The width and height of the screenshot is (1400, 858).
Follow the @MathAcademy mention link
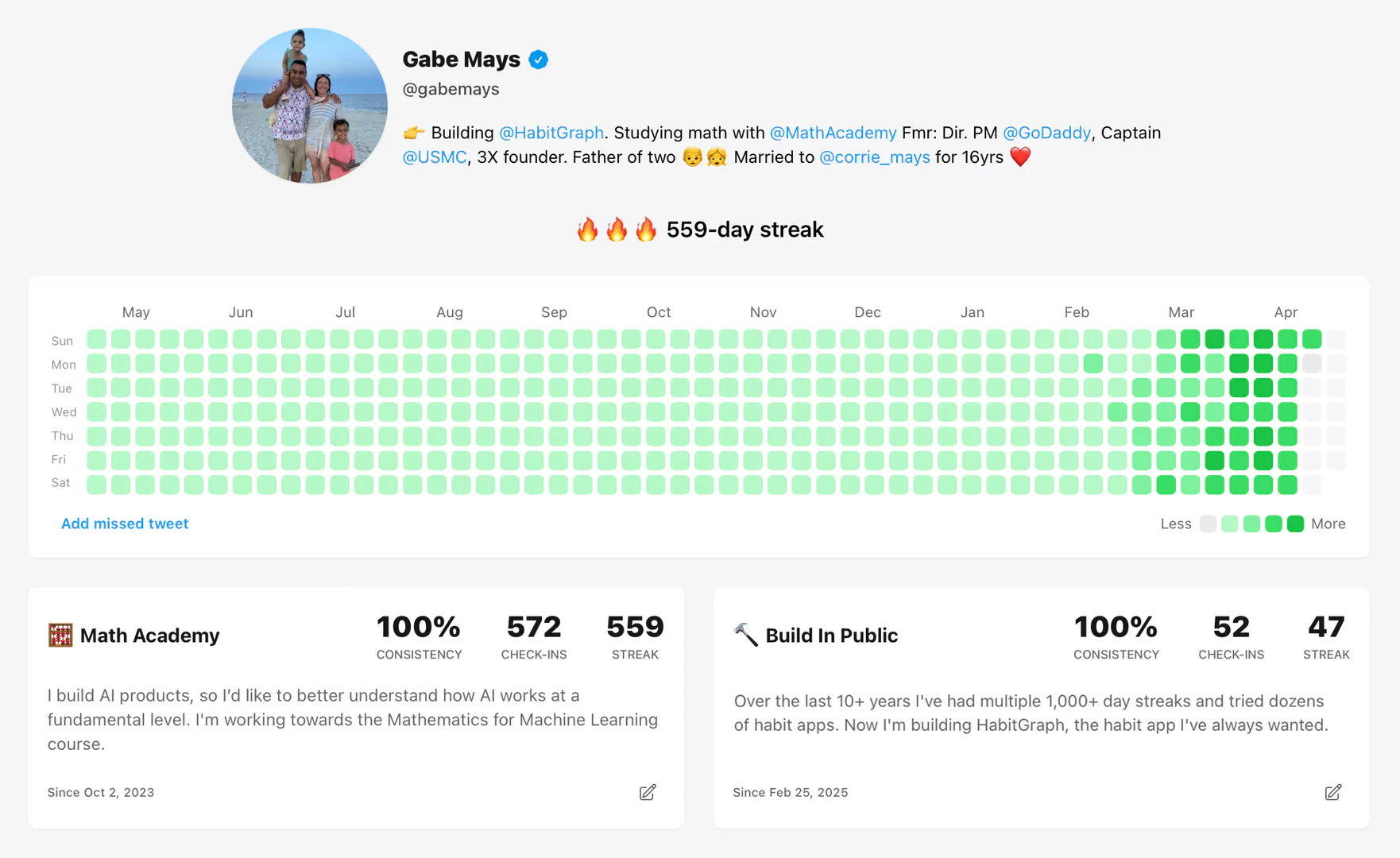coord(833,133)
